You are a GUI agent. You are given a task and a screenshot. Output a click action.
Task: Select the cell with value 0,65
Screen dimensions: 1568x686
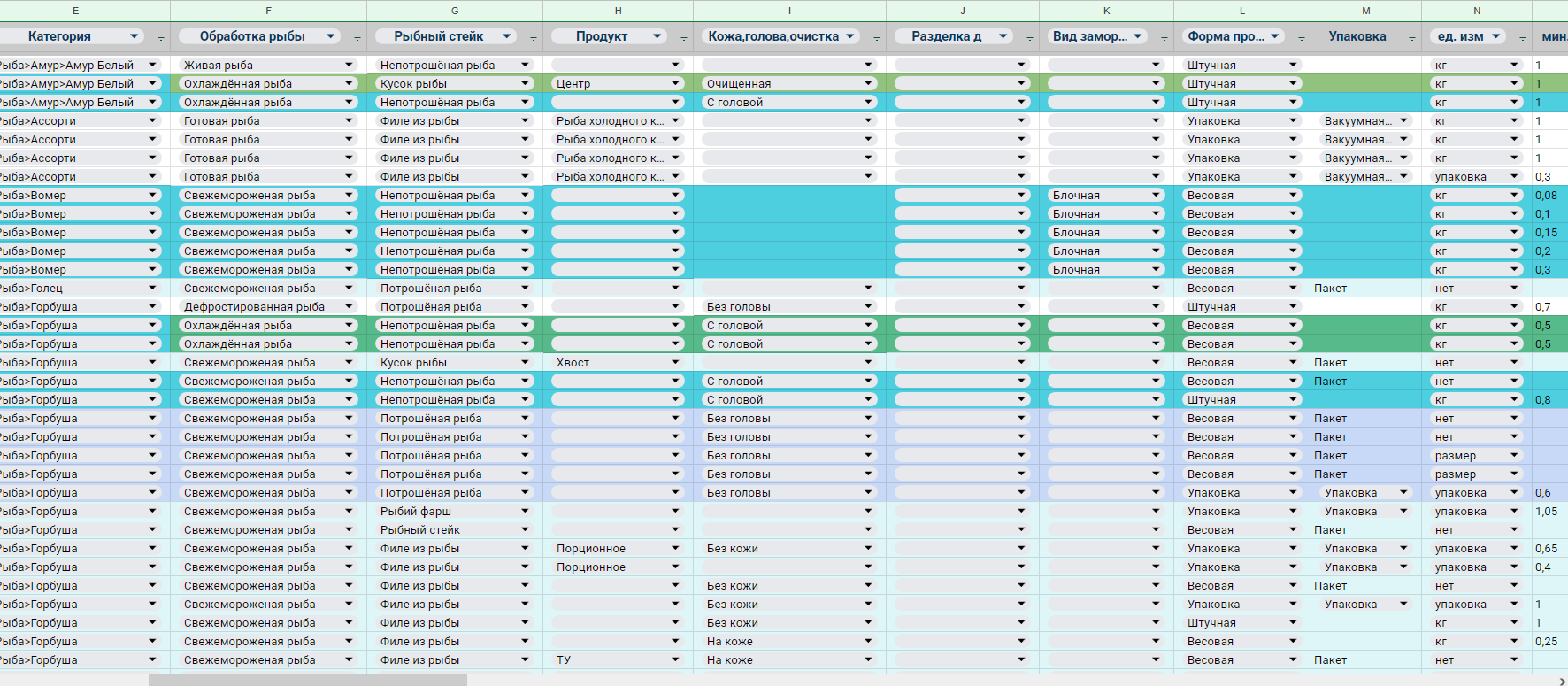point(1549,548)
